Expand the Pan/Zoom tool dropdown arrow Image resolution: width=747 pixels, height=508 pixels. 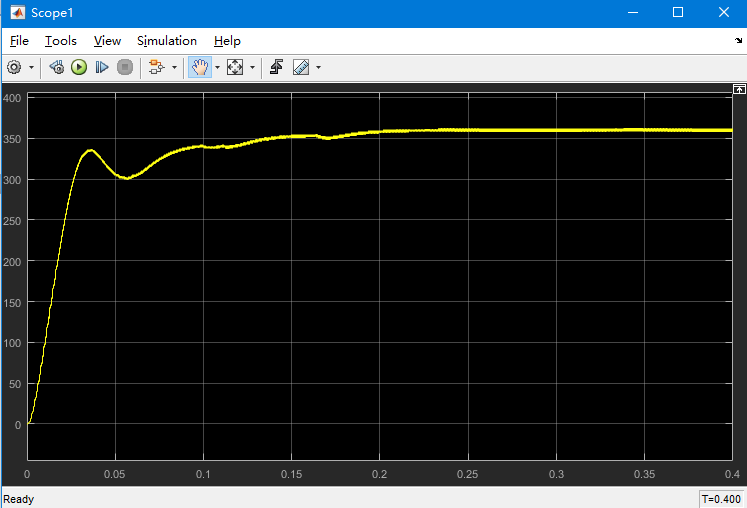coord(218,67)
